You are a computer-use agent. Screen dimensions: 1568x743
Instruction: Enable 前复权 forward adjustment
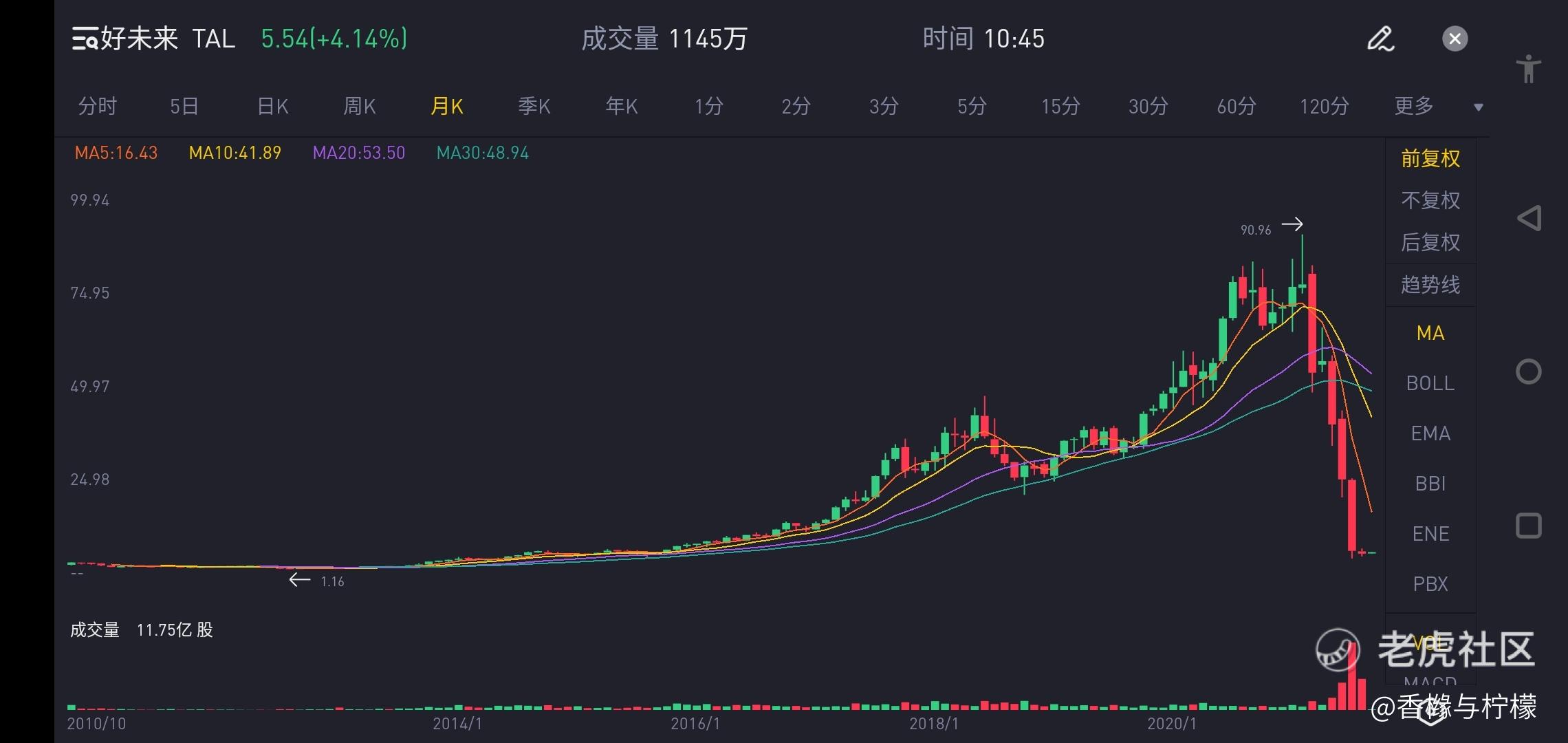click(x=1430, y=159)
